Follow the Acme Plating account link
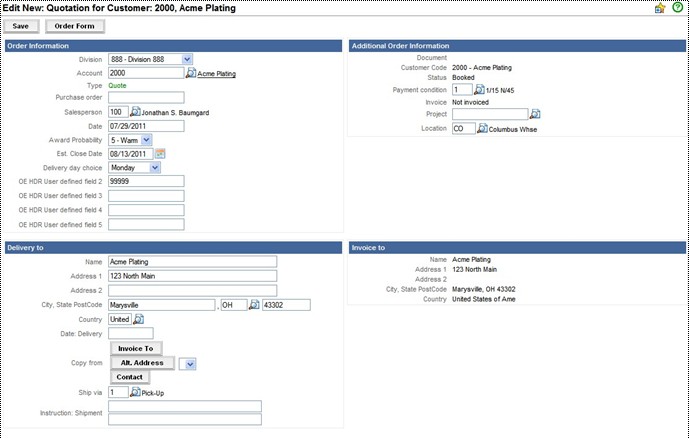The height and width of the screenshot is (439, 689). pos(216,74)
